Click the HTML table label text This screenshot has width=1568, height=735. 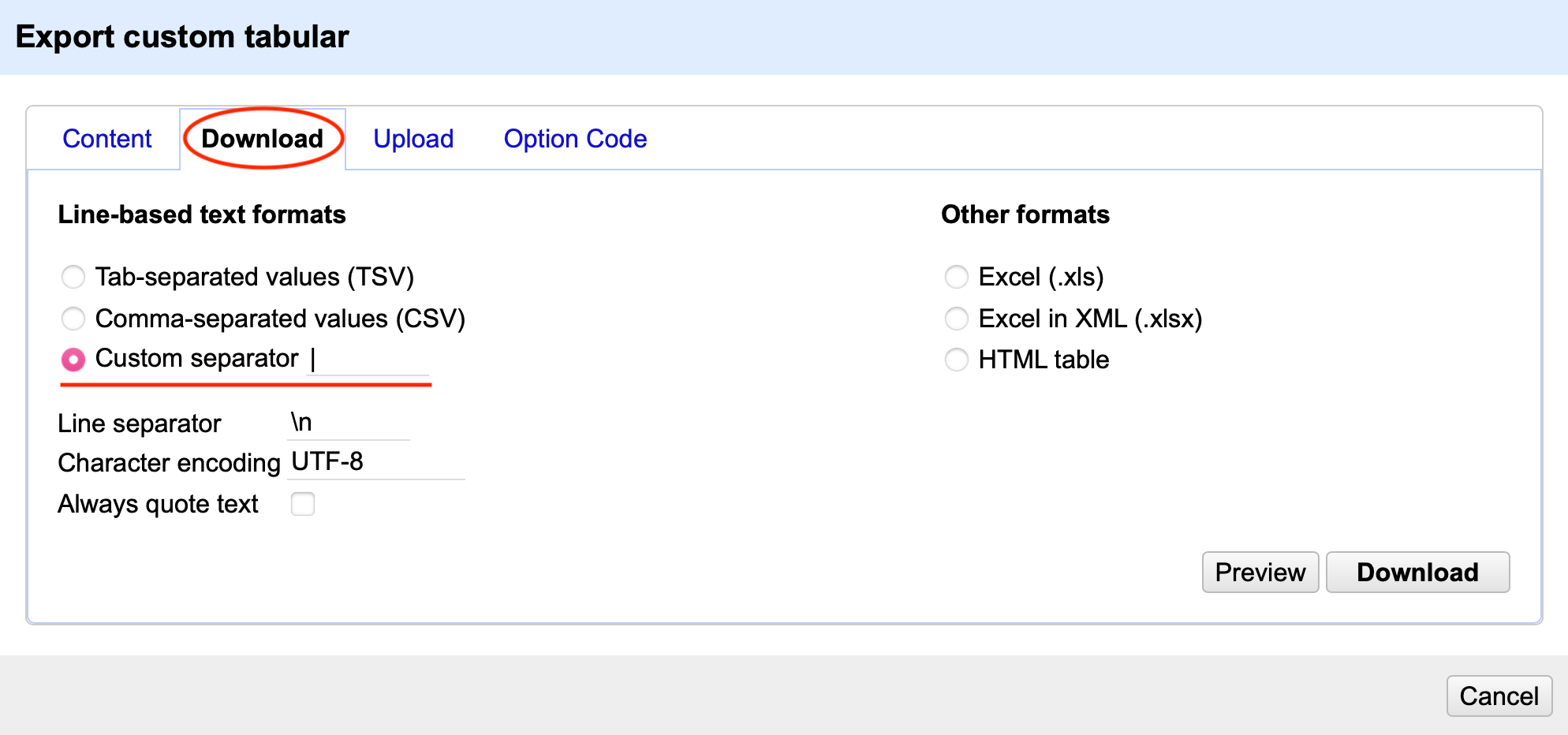click(x=1043, y=360)
